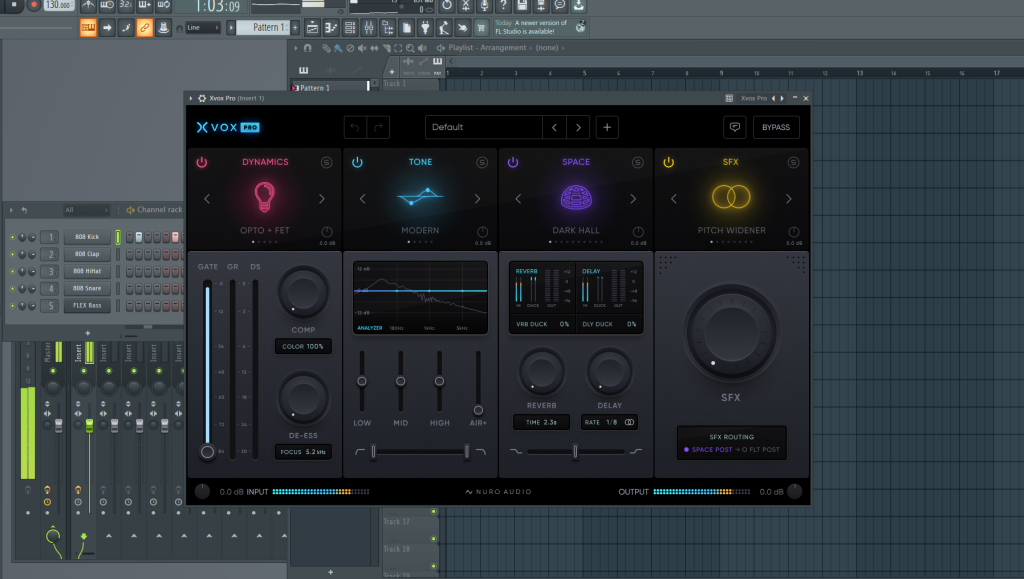The height and width of the screenshot is (579, 1024).
Task: Switch to next Tone style arrow
Action: [x=477, y=198]
